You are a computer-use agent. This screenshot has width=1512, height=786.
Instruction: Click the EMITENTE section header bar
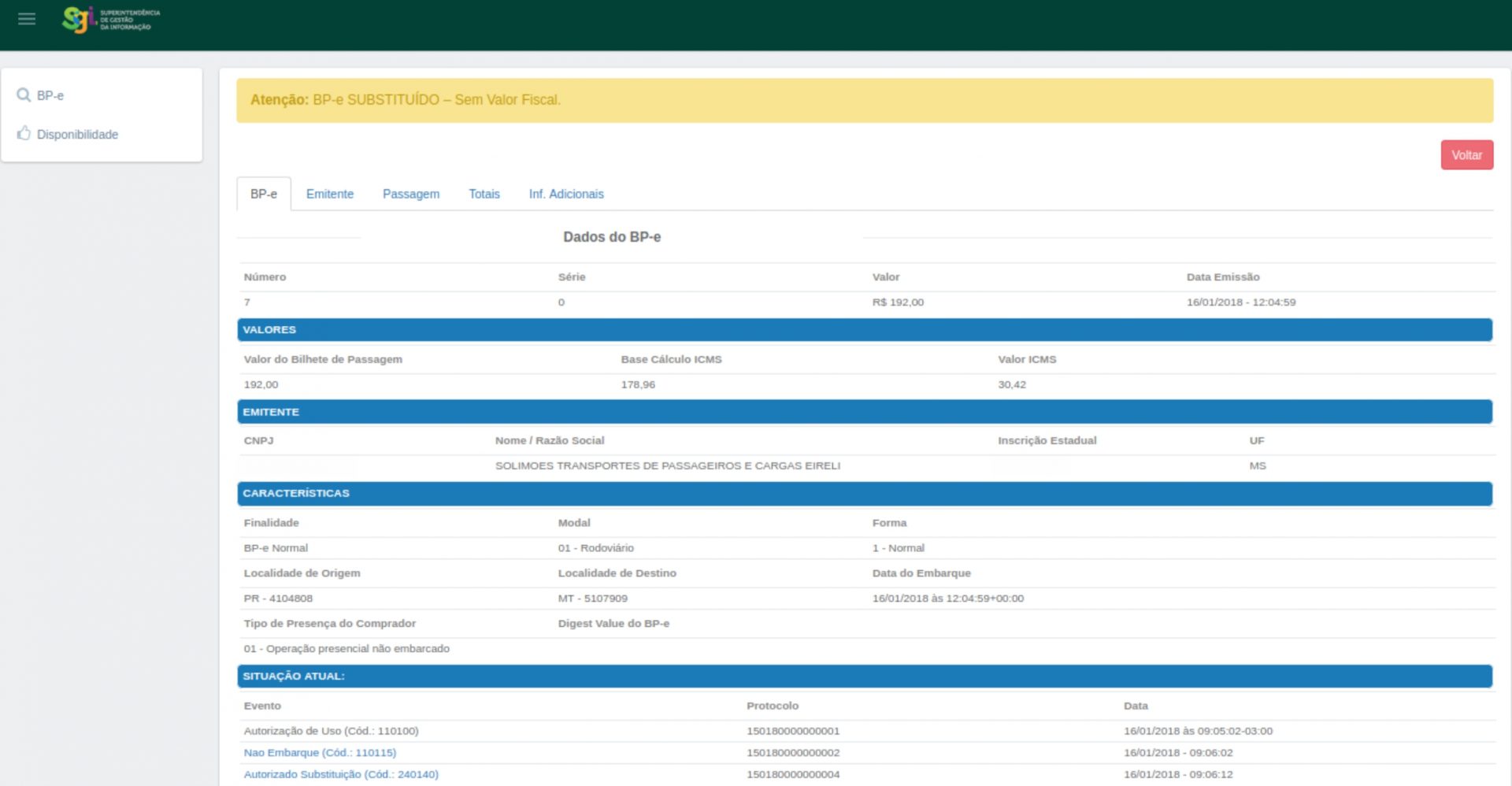click(864, 412)
